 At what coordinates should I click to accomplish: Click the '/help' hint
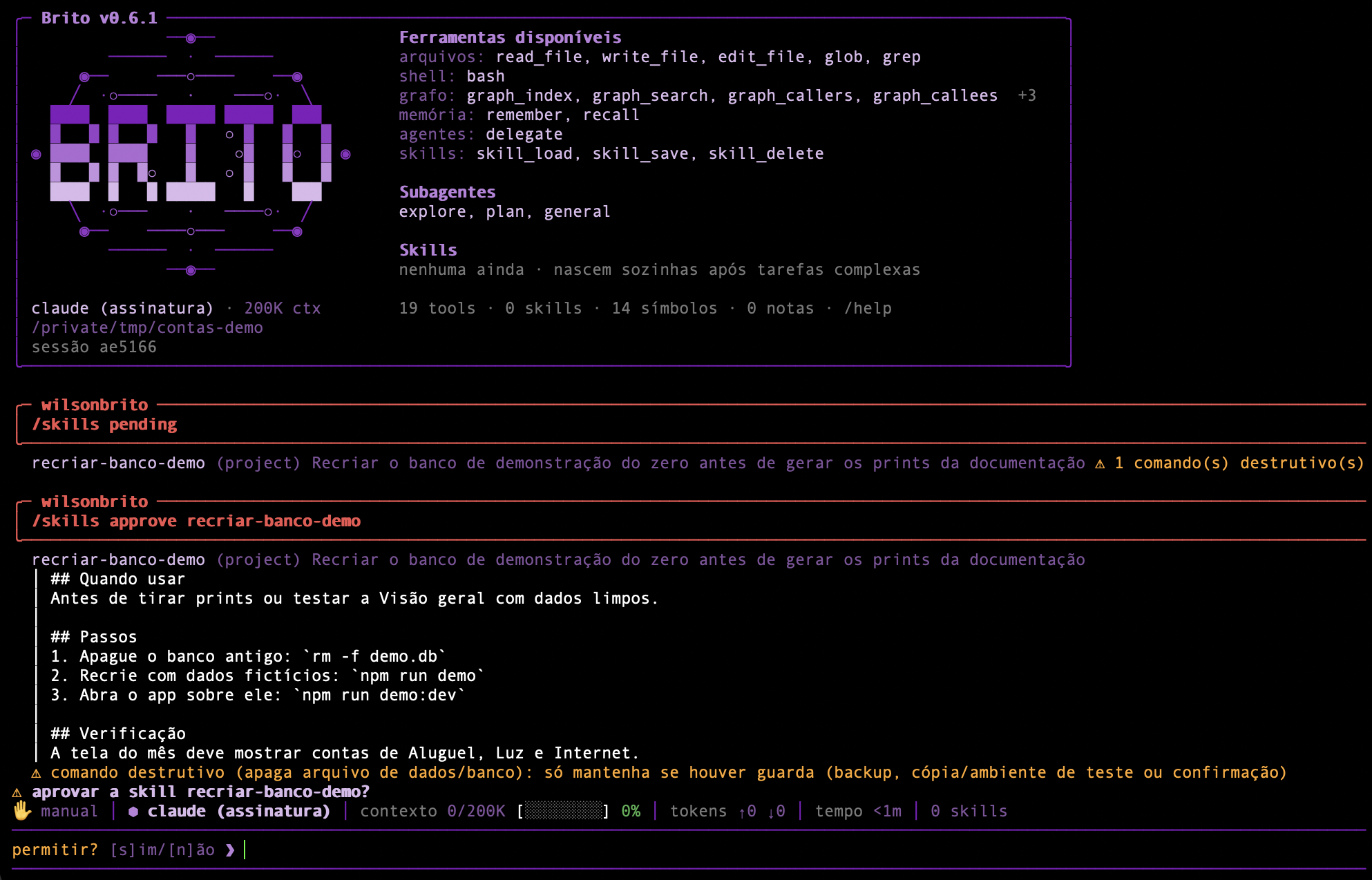868,308
